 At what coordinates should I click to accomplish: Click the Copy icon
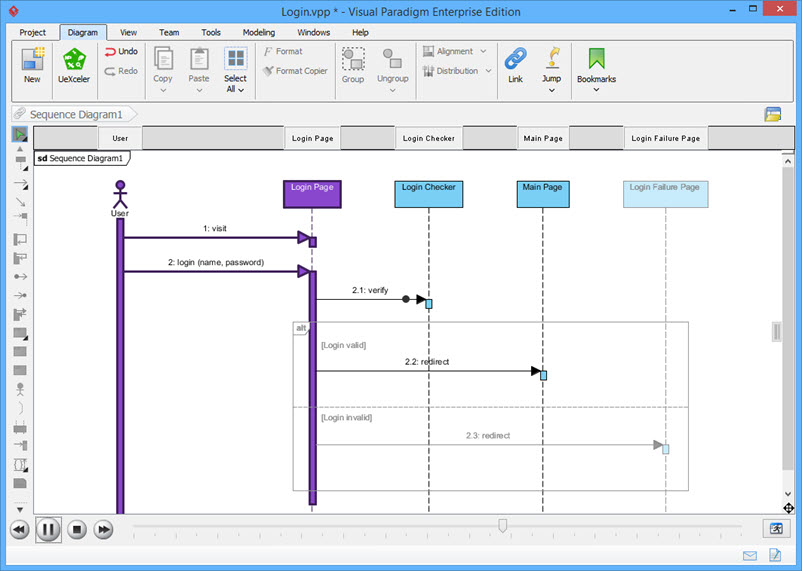(x=163, y=58)
